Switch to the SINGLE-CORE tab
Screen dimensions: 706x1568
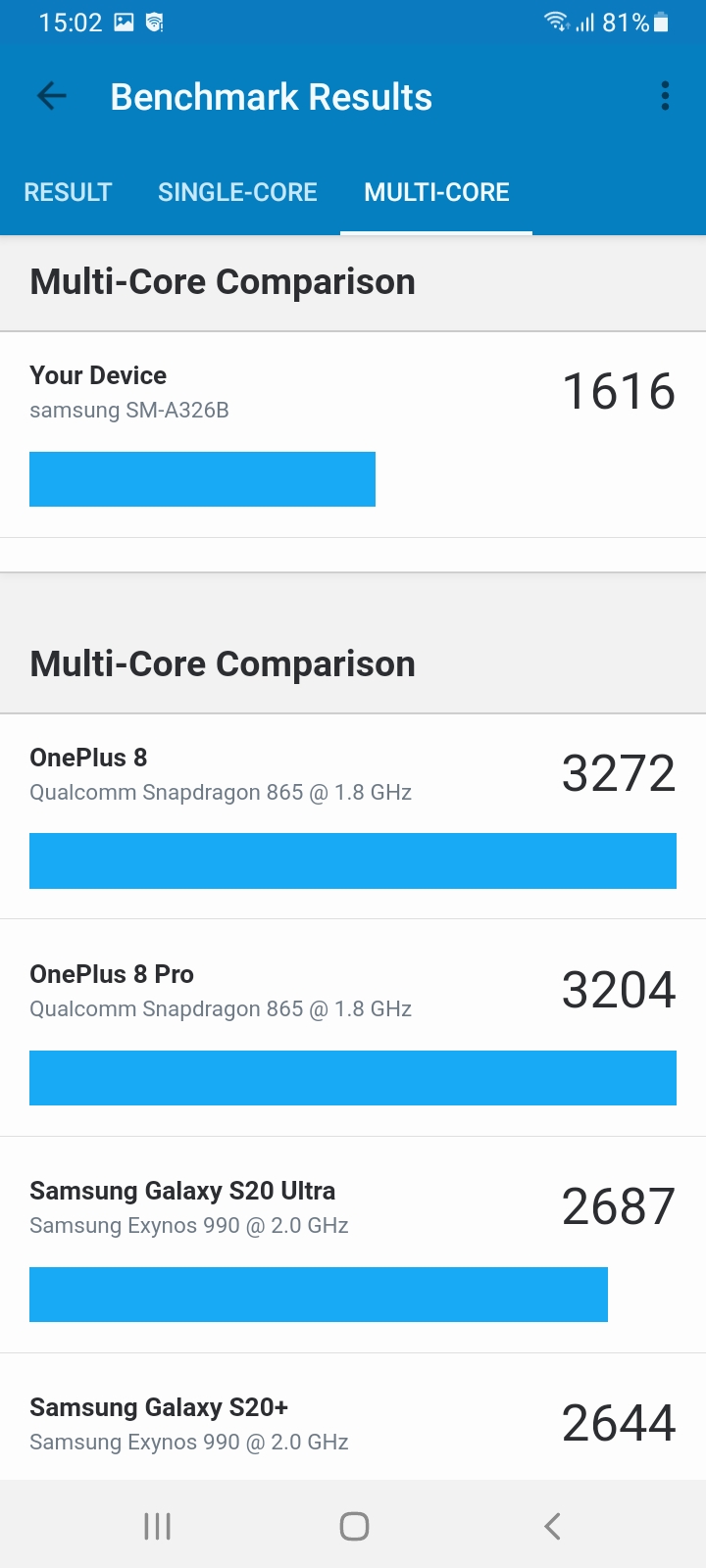pos(237,192)
